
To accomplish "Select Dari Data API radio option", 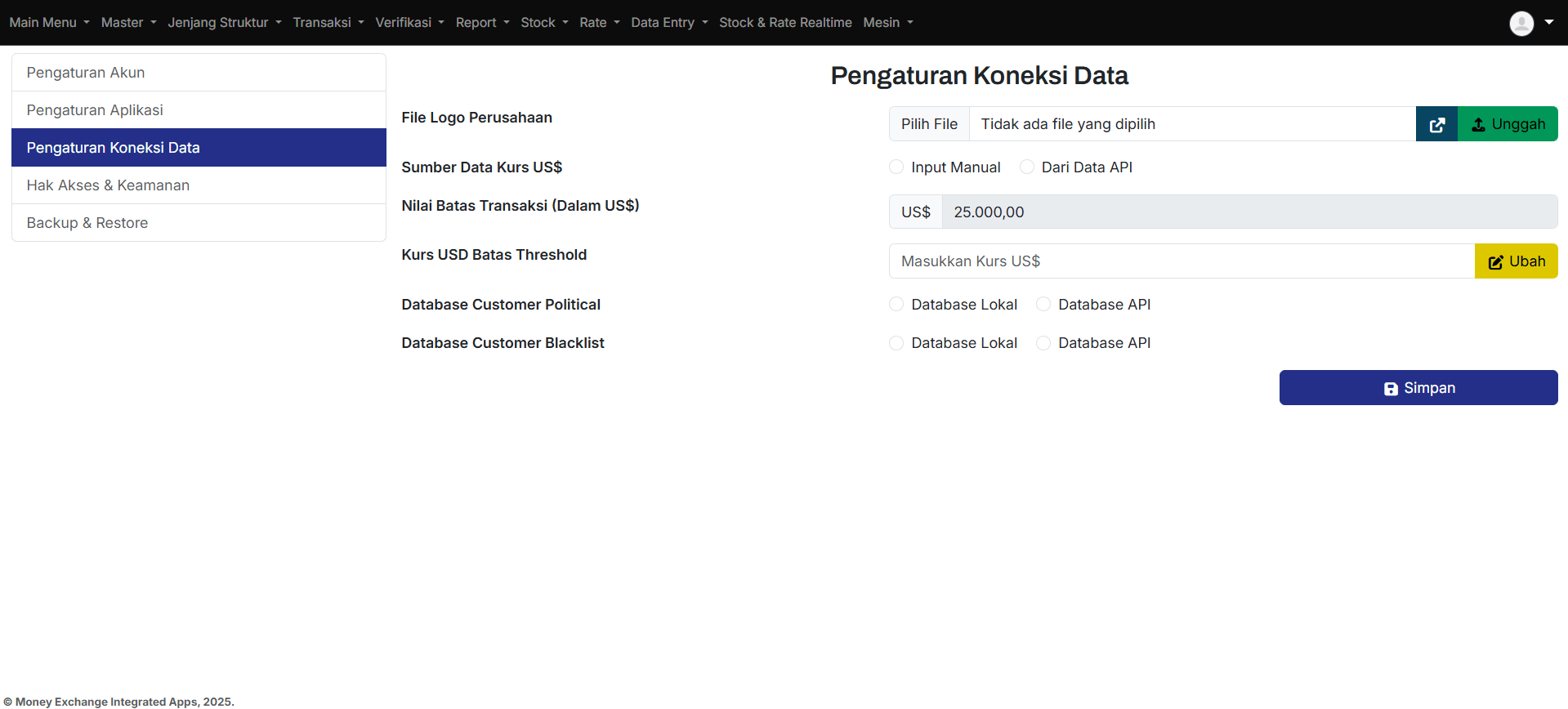I will pyautogui.click(x=1027, y=167).
